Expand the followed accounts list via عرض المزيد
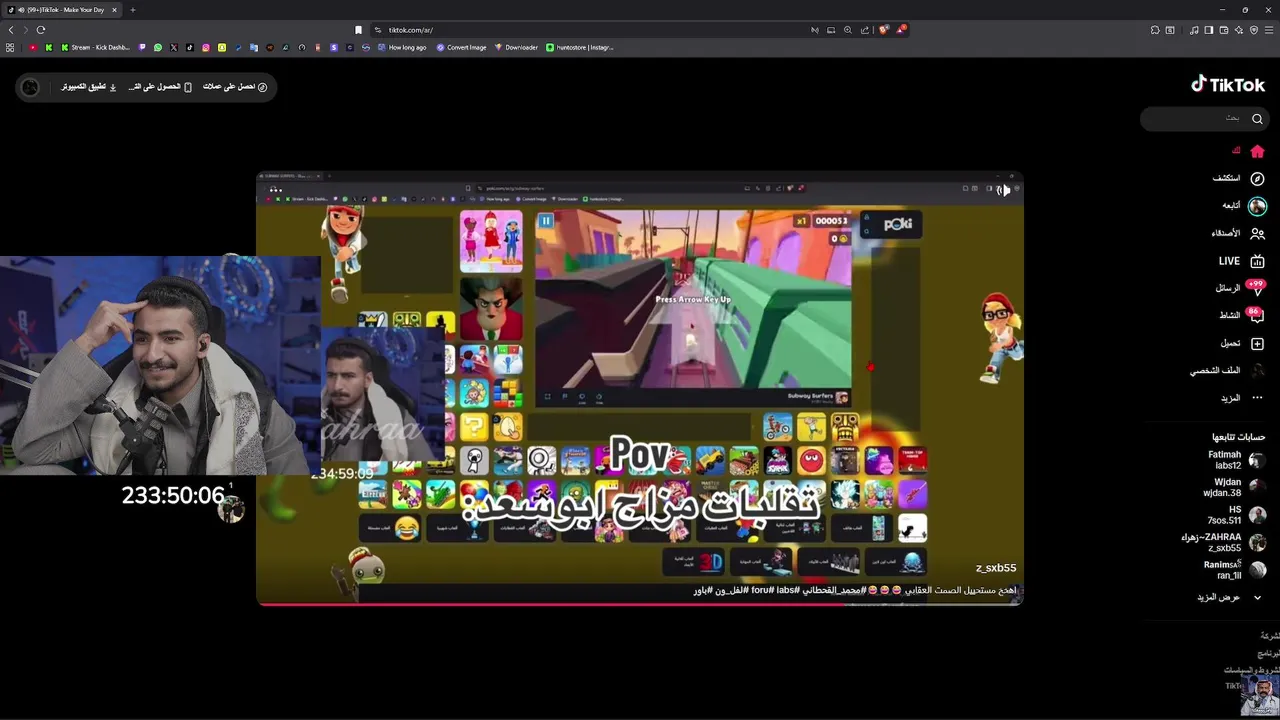Viewport: 1280px width, 720px height. 1229,597
